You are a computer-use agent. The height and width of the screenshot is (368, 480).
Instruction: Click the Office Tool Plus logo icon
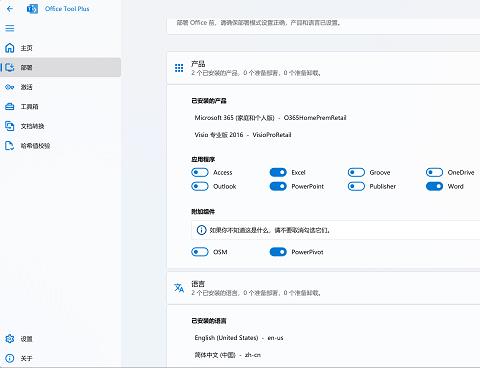pos(32,9)
